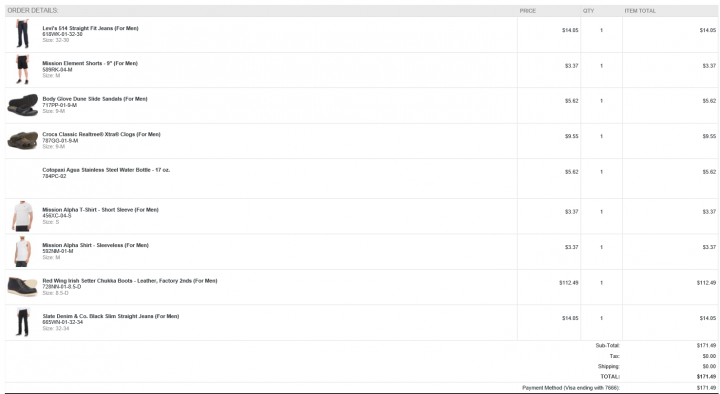Select Mission Element Shorts price $3.37 in Price column

571,66
